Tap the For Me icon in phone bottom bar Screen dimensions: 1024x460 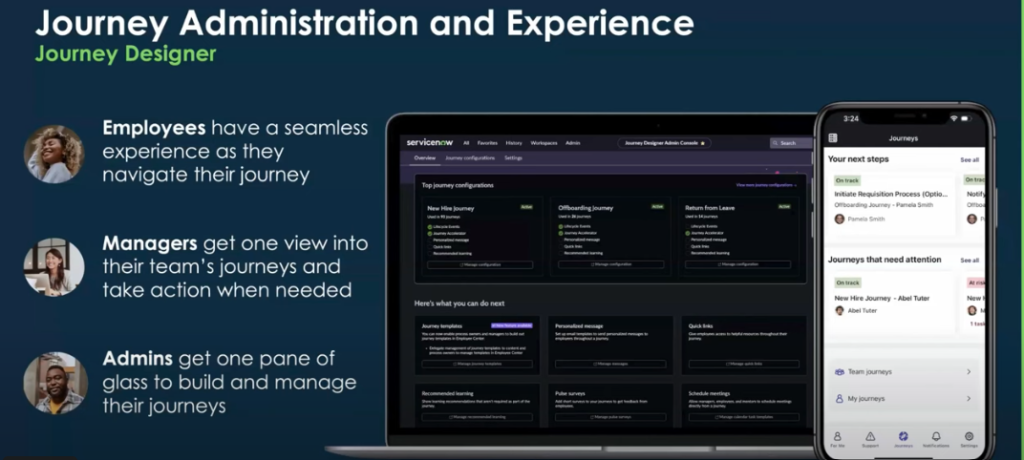837,437
